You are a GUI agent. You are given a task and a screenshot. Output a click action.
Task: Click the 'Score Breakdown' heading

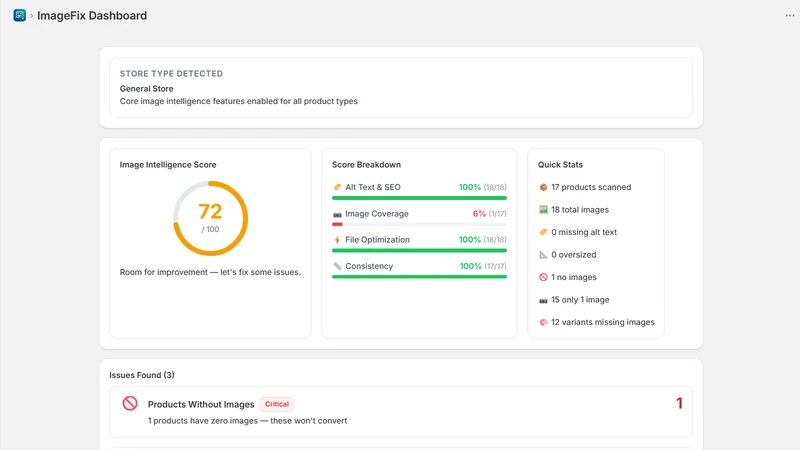(366, 165)
